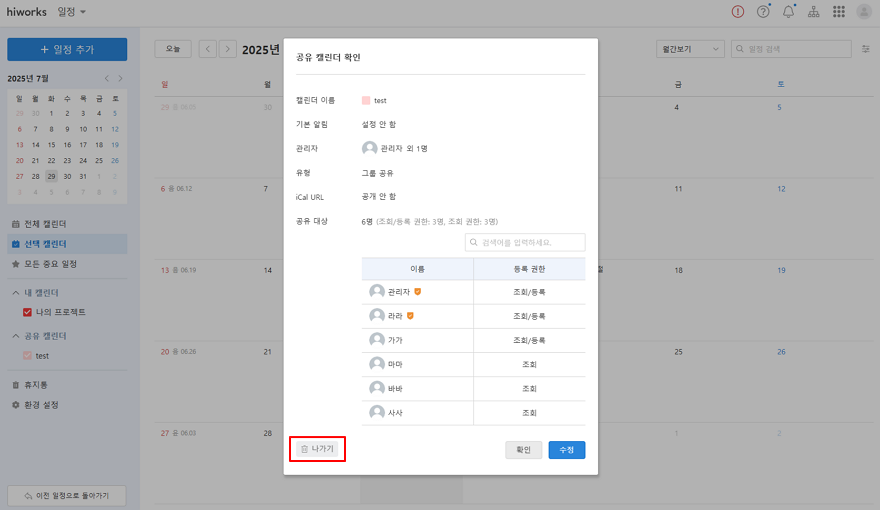This screenshot has width=880, height=510.
Task: Open the 월간보기 view dropdown
Action: coord(689,49)
